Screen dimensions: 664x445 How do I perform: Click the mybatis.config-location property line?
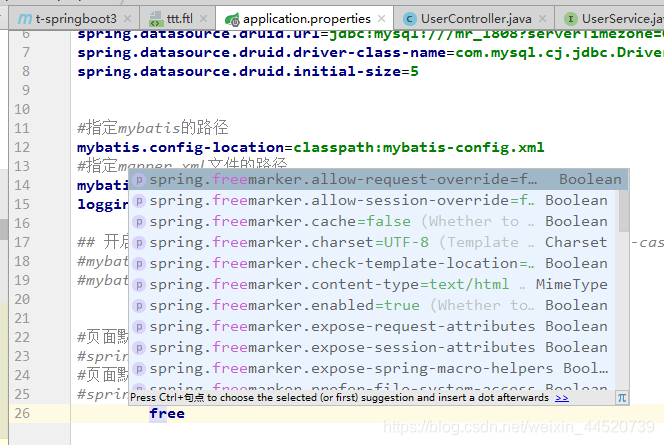tap(310, 147)
